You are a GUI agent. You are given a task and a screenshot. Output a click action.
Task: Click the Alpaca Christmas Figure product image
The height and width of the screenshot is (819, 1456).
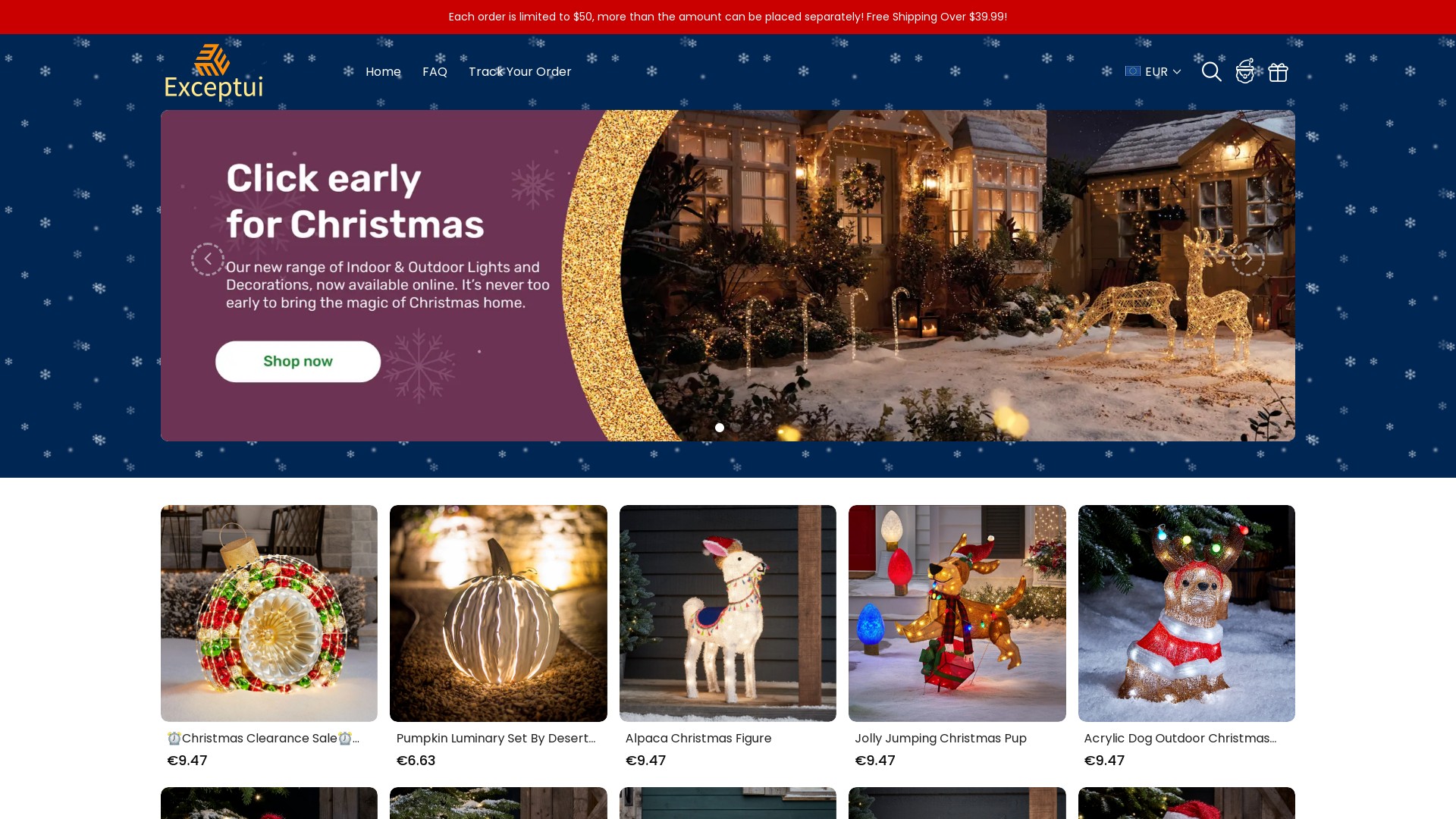pos(728,613)
